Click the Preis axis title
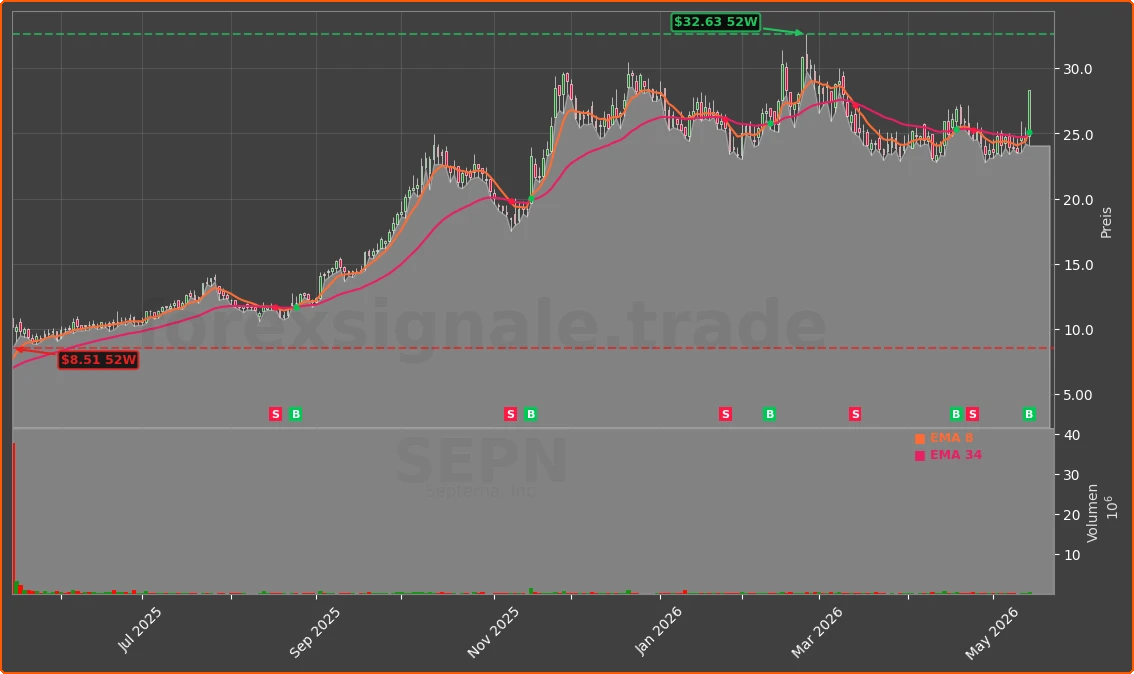Image resolution: width=1134 pixels, height=674 pixels. tap(1106, 223)
